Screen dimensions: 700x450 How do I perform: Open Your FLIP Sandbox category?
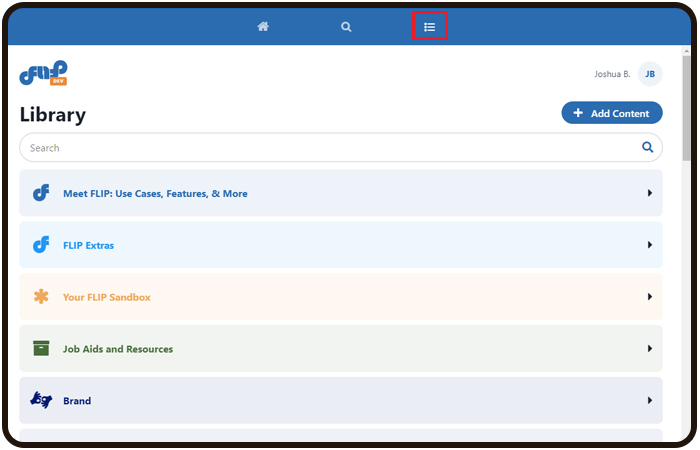(341, 297)
